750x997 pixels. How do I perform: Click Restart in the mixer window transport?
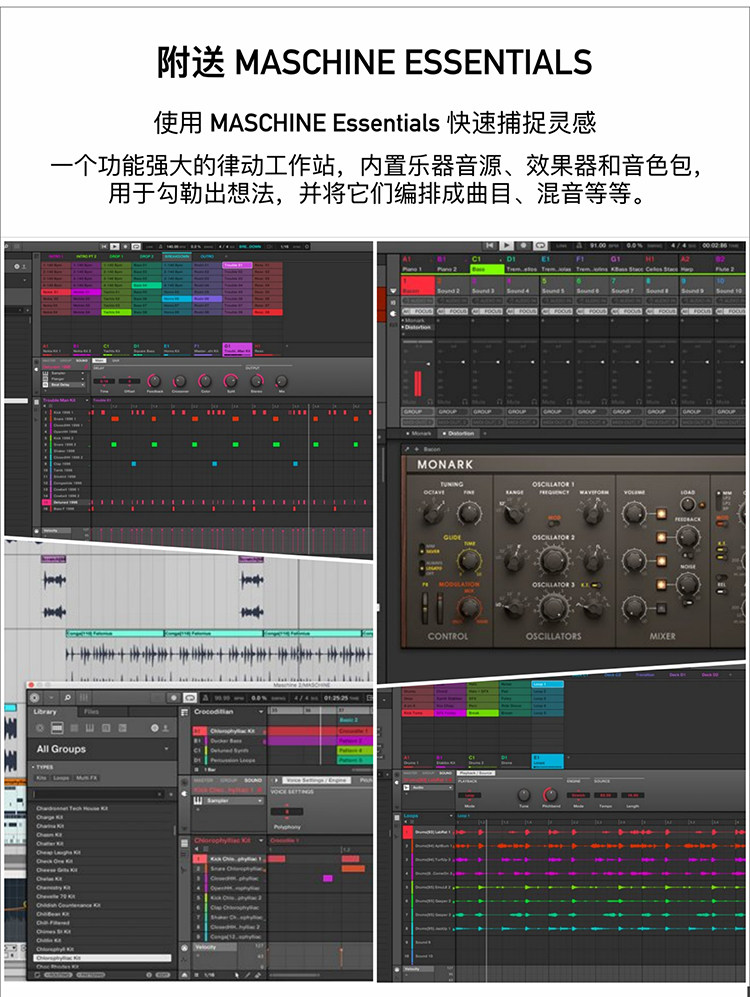click(x=489, y=245)
